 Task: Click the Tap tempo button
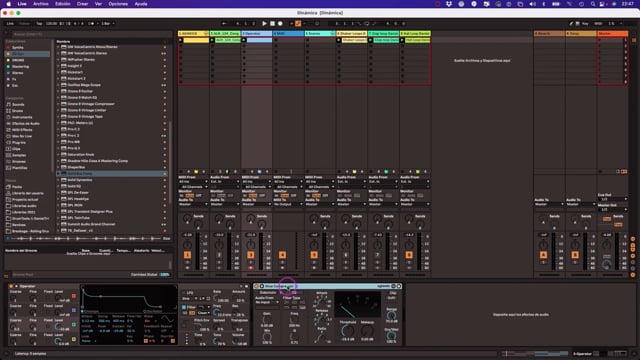[x=39, y=24]
